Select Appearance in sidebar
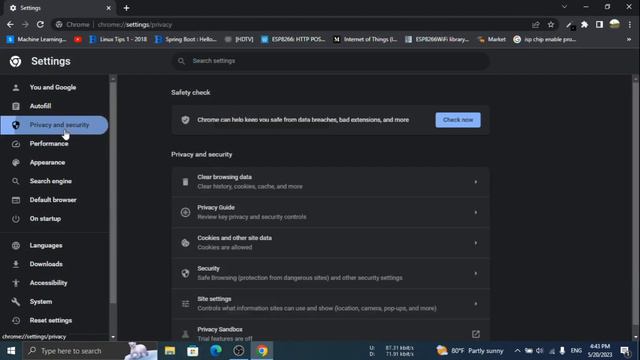 click(x=54, y=162)
